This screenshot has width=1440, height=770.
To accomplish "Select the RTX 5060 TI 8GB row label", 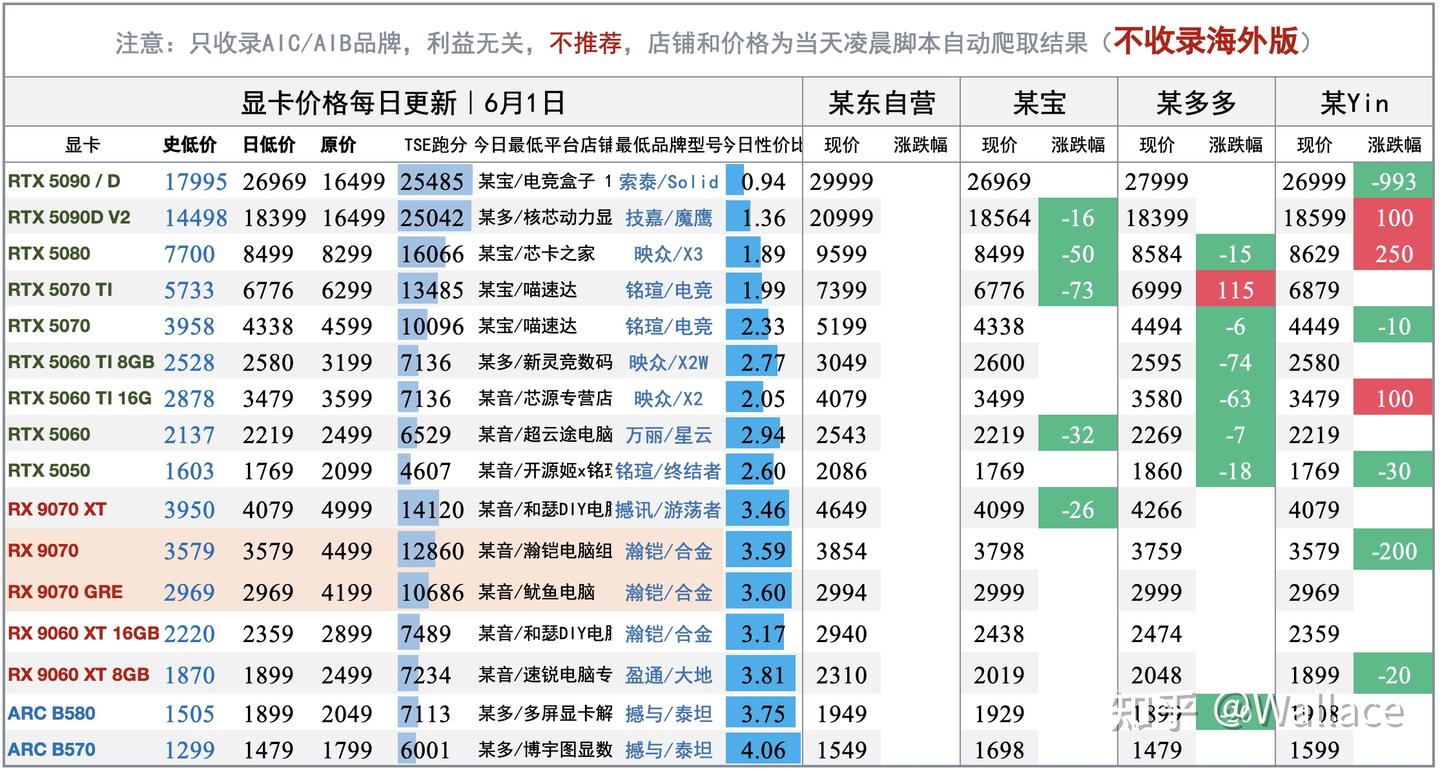I will [x=81, y=361].
